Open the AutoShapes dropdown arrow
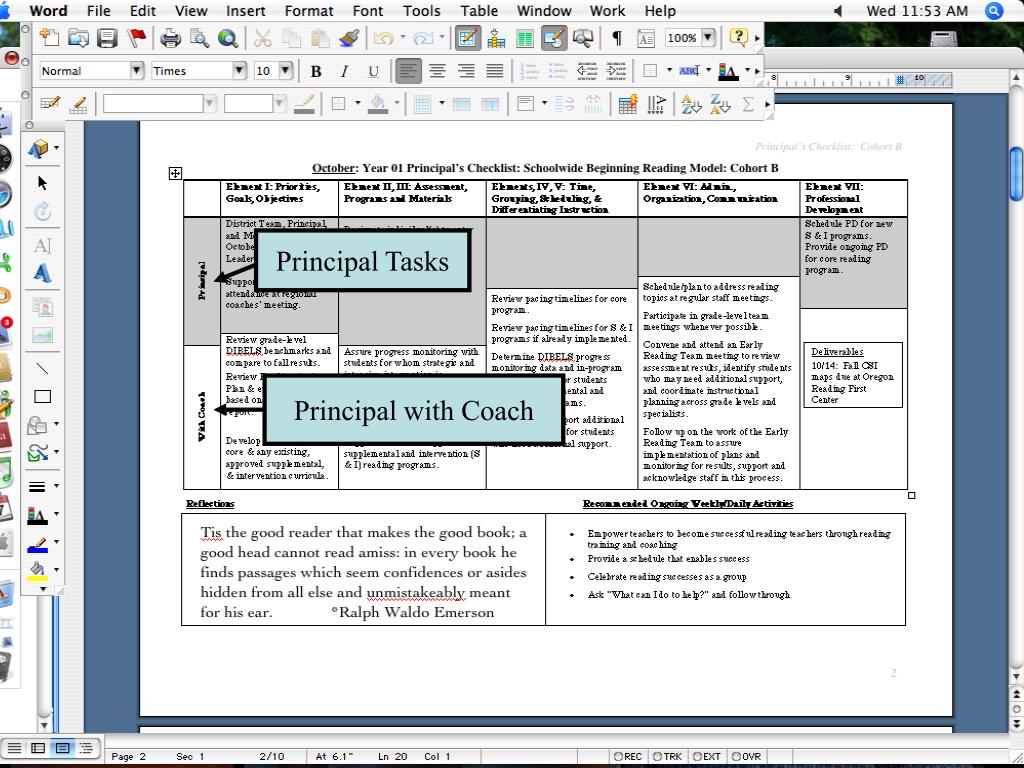 click(56, 425)
